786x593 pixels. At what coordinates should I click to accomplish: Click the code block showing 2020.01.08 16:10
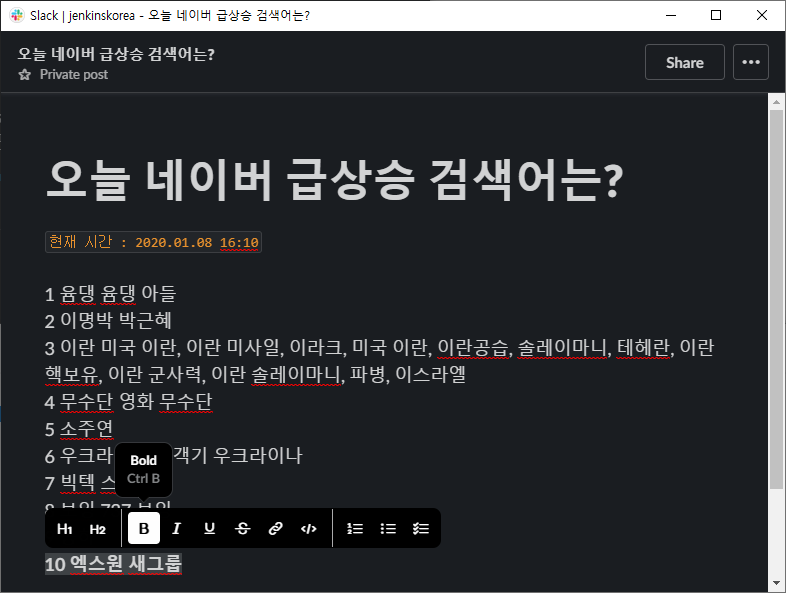(x=153, y=242)
